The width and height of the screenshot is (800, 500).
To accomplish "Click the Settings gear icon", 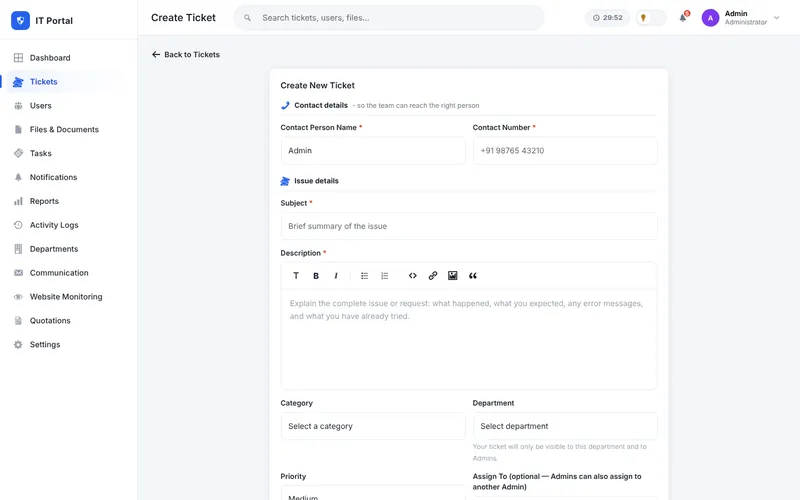I will pyautogui.click(x=18, y=344).
